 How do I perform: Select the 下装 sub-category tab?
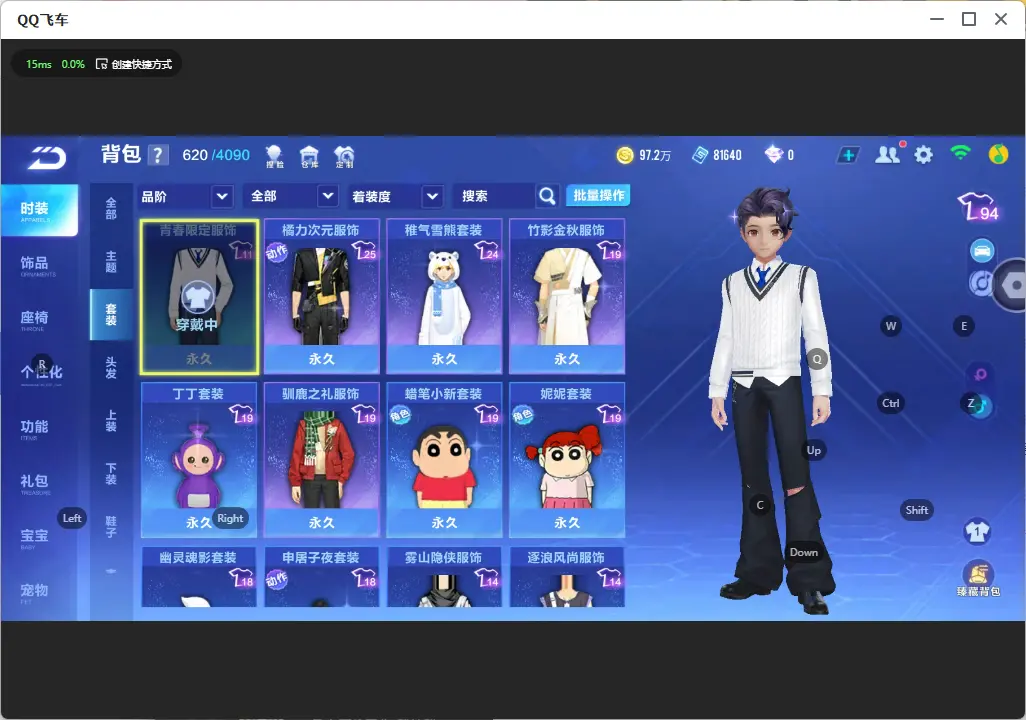(111, 474)
